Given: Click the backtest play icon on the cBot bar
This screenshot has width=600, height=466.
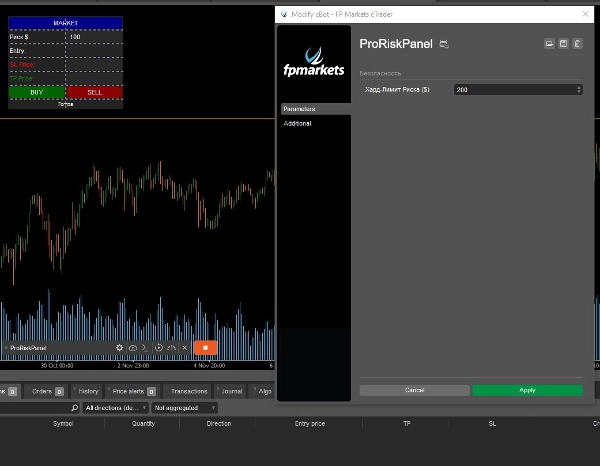Looking at the screenshot, I should click(159, 348).
